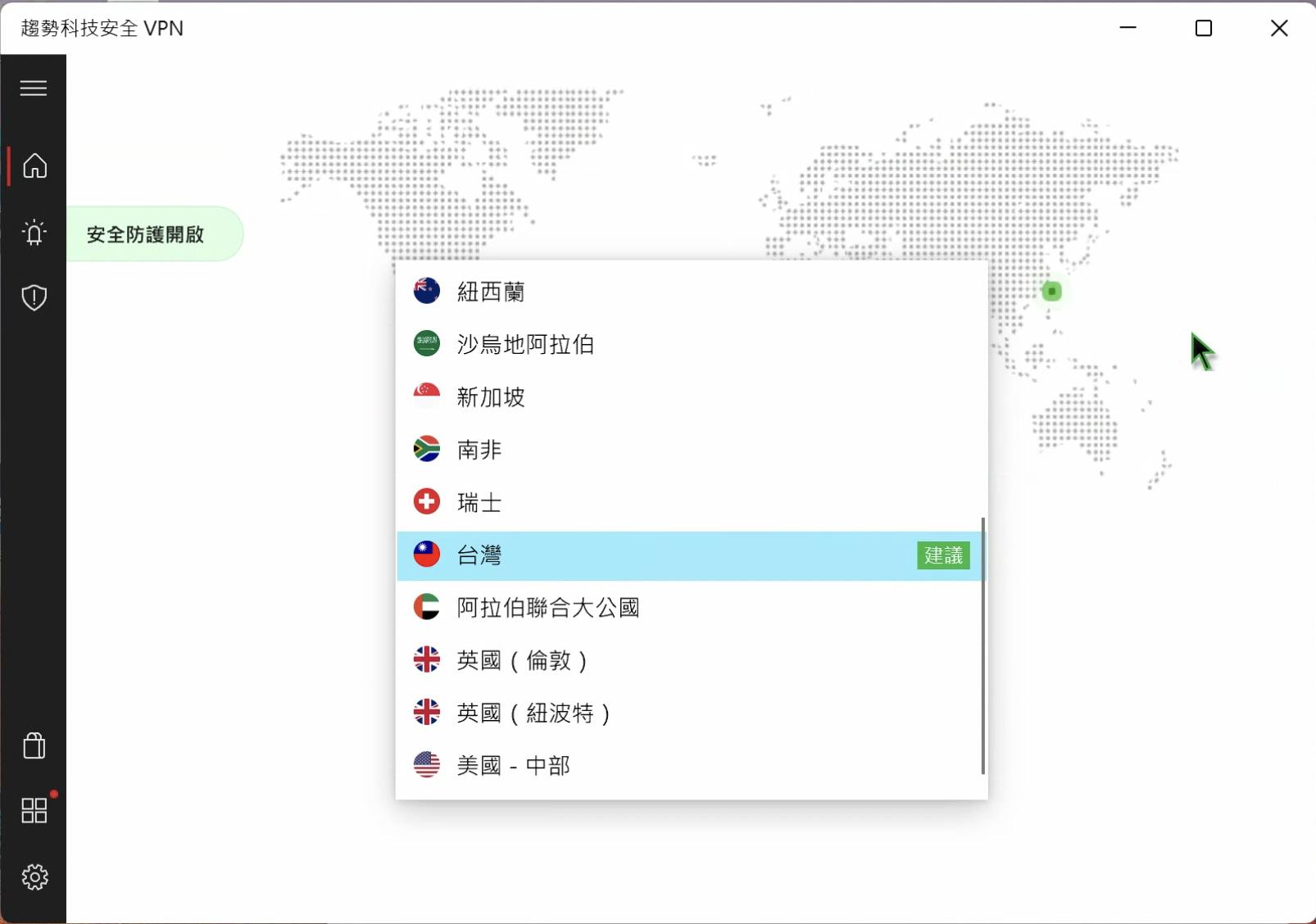The height and width of the screenshot is (924, 1316).
Task: Click the Singapore flag icon
Action: tap(426, 396)
